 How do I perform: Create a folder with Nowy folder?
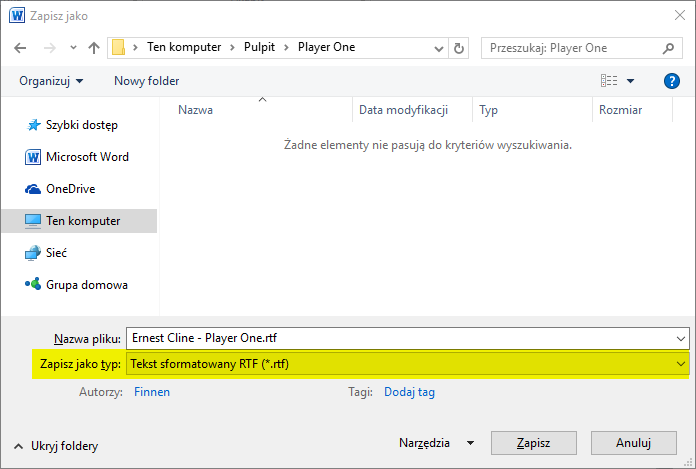coord(146,81)
